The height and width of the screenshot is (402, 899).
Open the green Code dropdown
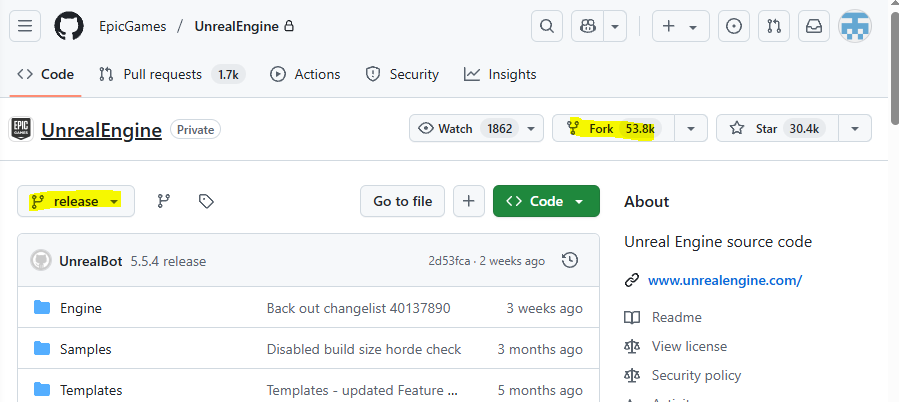click(546, 201)
